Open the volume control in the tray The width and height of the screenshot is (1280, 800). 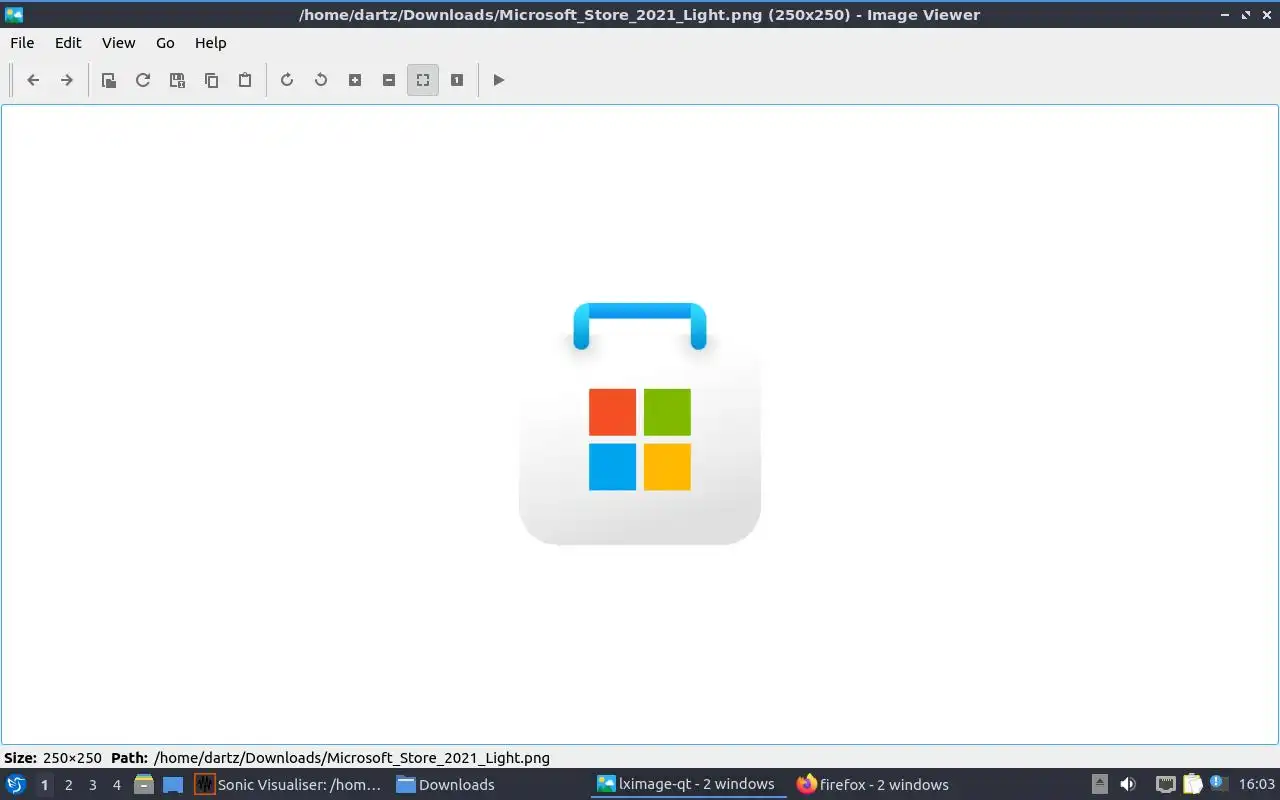point(1128,785)
